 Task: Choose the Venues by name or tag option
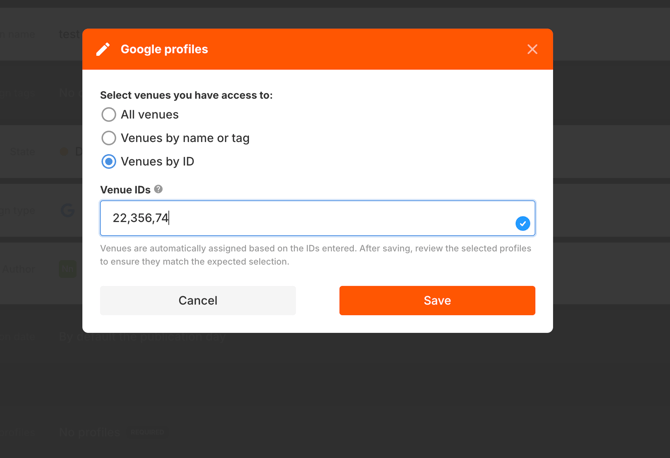click(109, 138)
